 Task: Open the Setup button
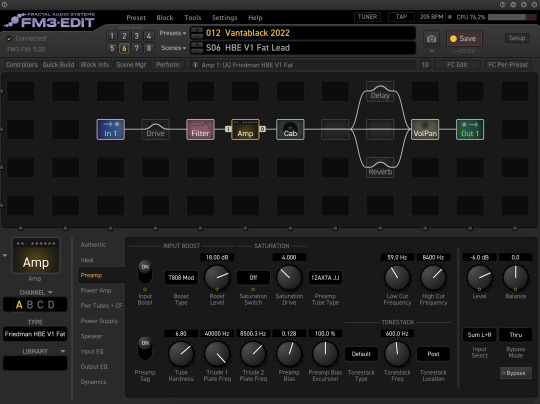pyautogui.click(x=517, y=38)
